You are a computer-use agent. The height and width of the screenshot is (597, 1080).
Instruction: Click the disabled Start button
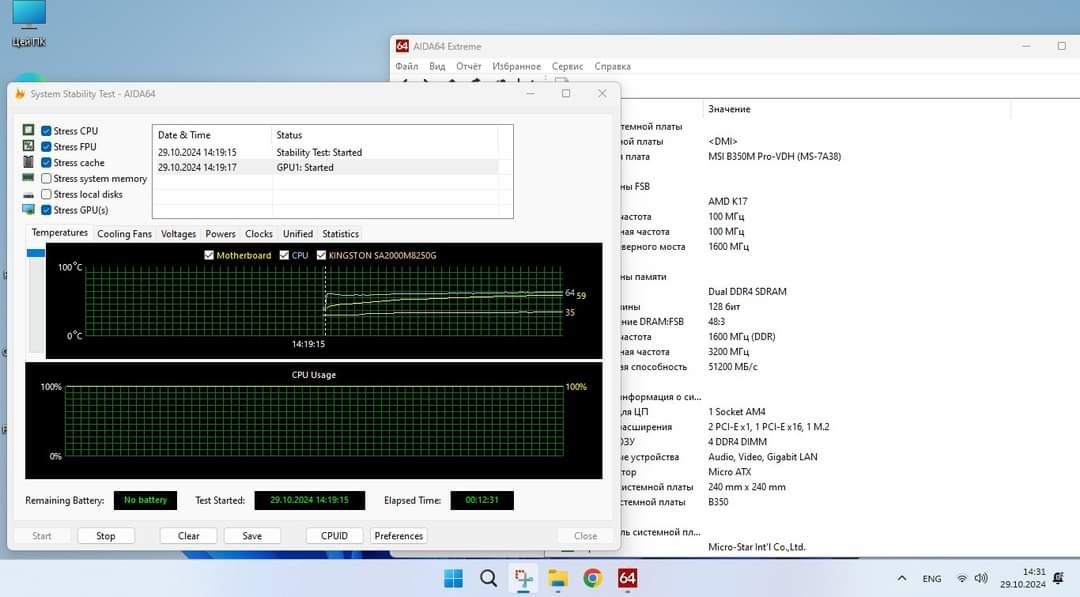tap(42, 536)
